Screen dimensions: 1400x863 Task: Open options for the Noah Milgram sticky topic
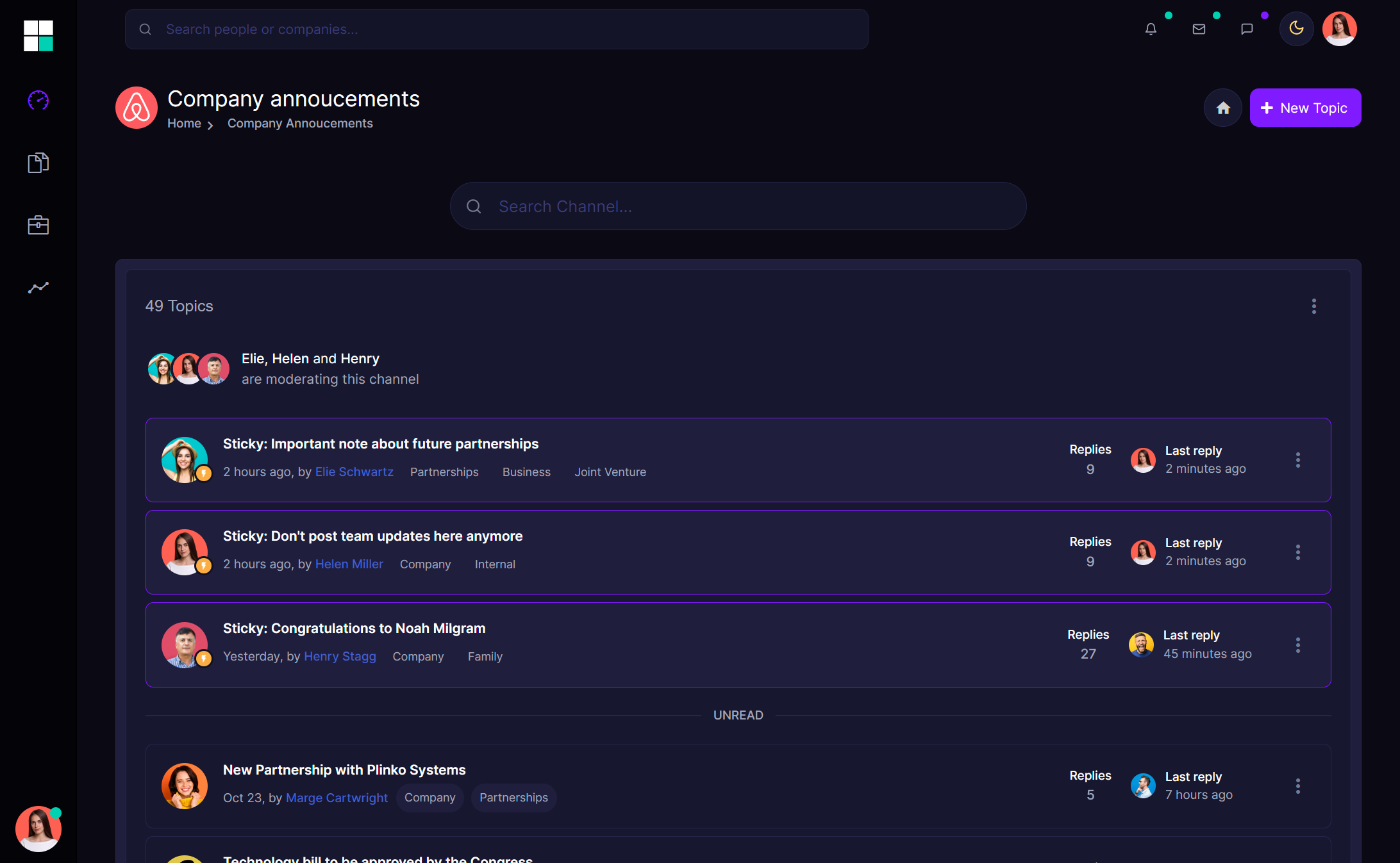coord(1298,645)
